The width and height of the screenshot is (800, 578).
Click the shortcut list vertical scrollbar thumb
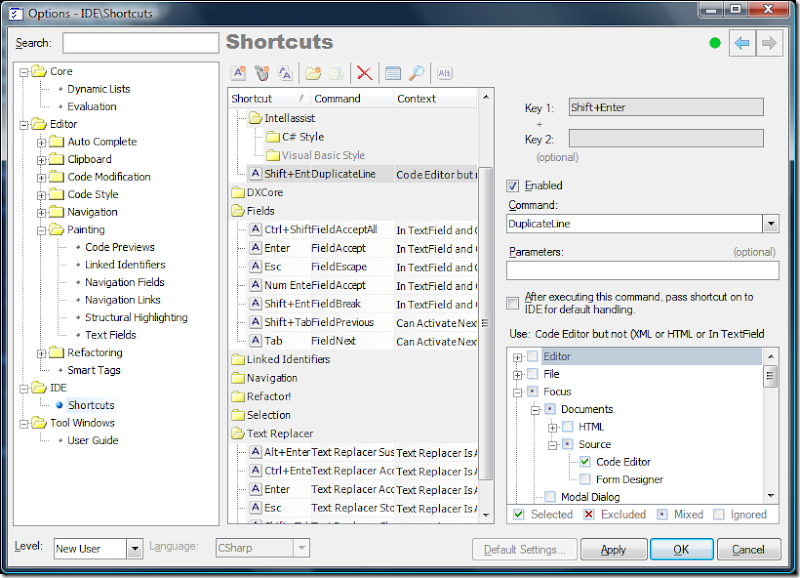(x=485, y=323)
